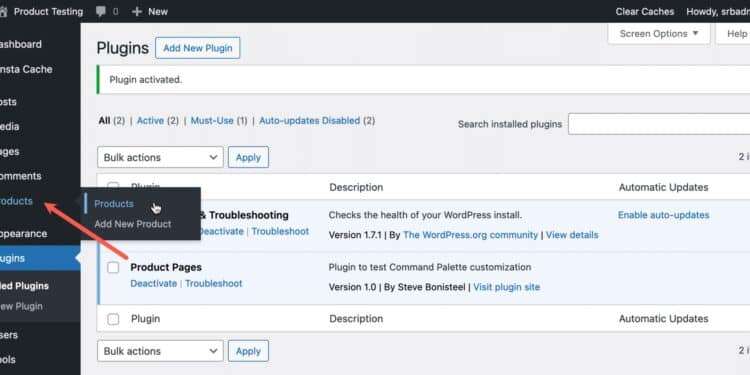The height and width of the screenshot is (375, 750).
Task: Click the home icon beside Product Testing
Action: click(3, 11)
